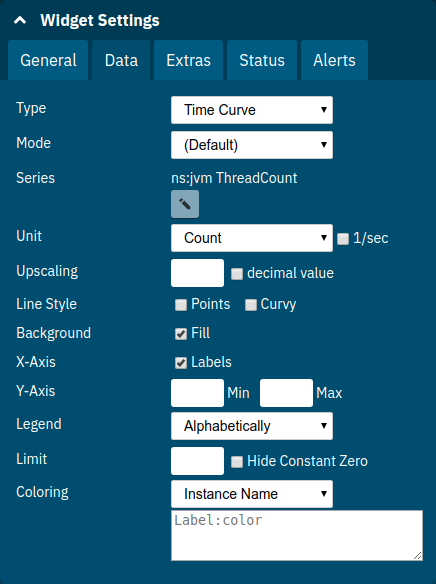Enable Points line style
Image resolution: width=436 pixels, height=584 pixels.
(181, 305)
